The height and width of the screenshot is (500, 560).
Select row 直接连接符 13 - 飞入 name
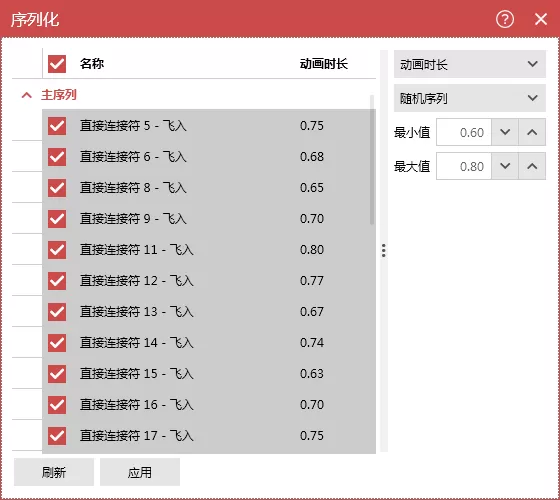(137, 312)
